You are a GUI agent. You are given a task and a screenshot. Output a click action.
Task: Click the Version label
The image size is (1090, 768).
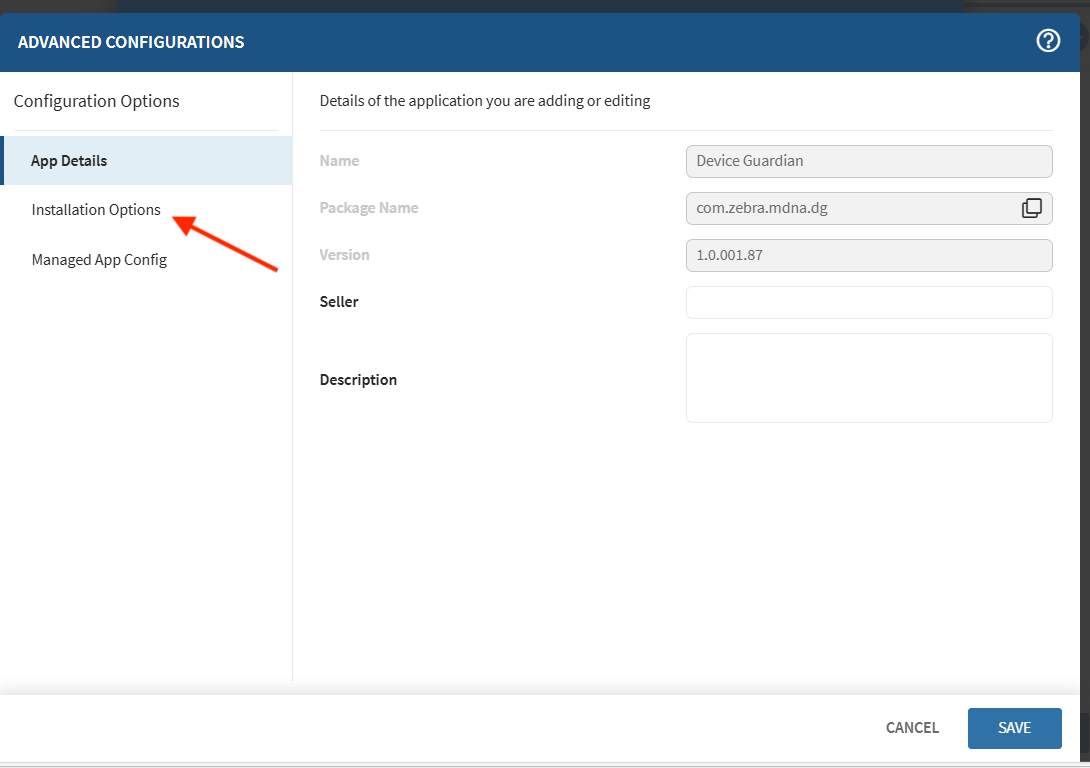[x=344, y=255]
